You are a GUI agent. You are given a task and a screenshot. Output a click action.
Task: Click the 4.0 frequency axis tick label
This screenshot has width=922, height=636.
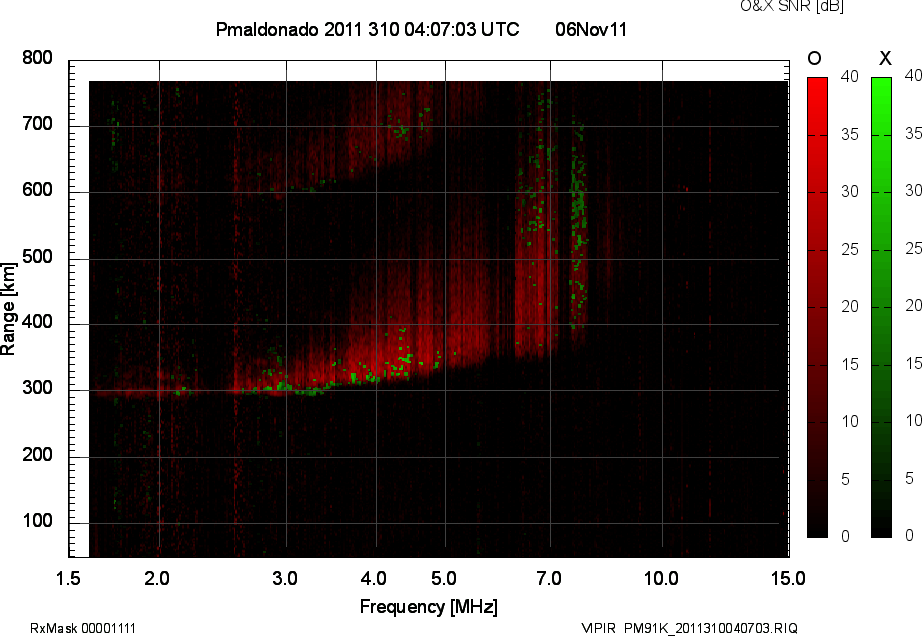[x=373, y=578]
